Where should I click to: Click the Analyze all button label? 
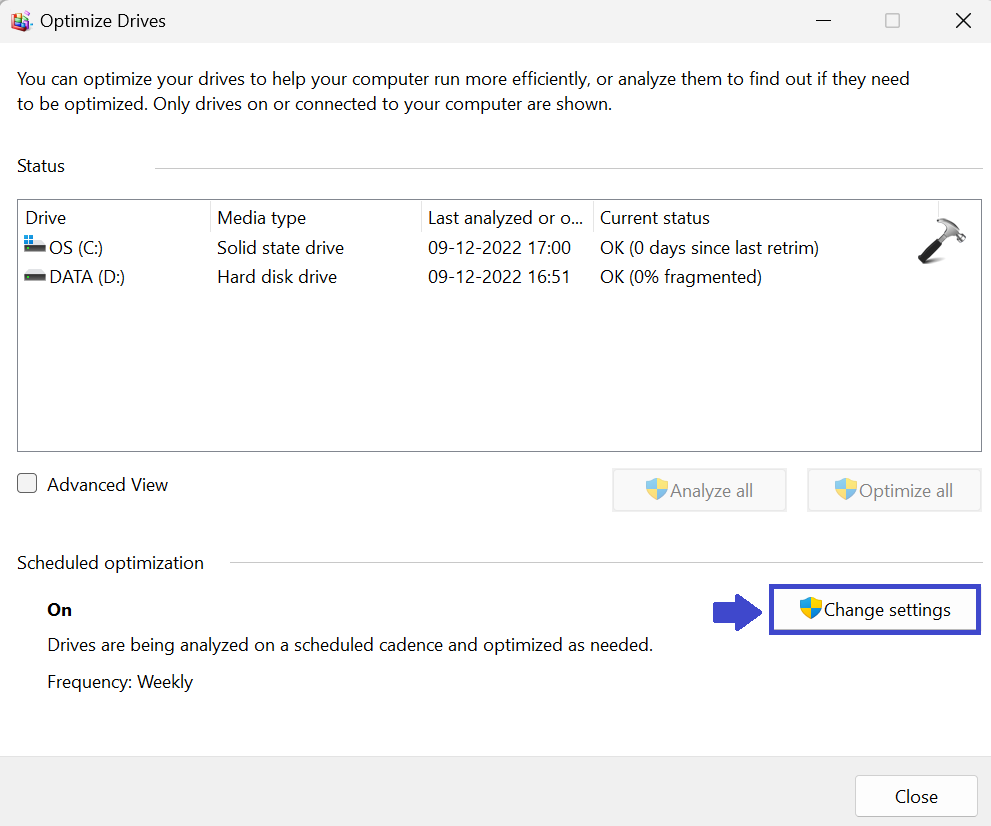pos(711,490)
